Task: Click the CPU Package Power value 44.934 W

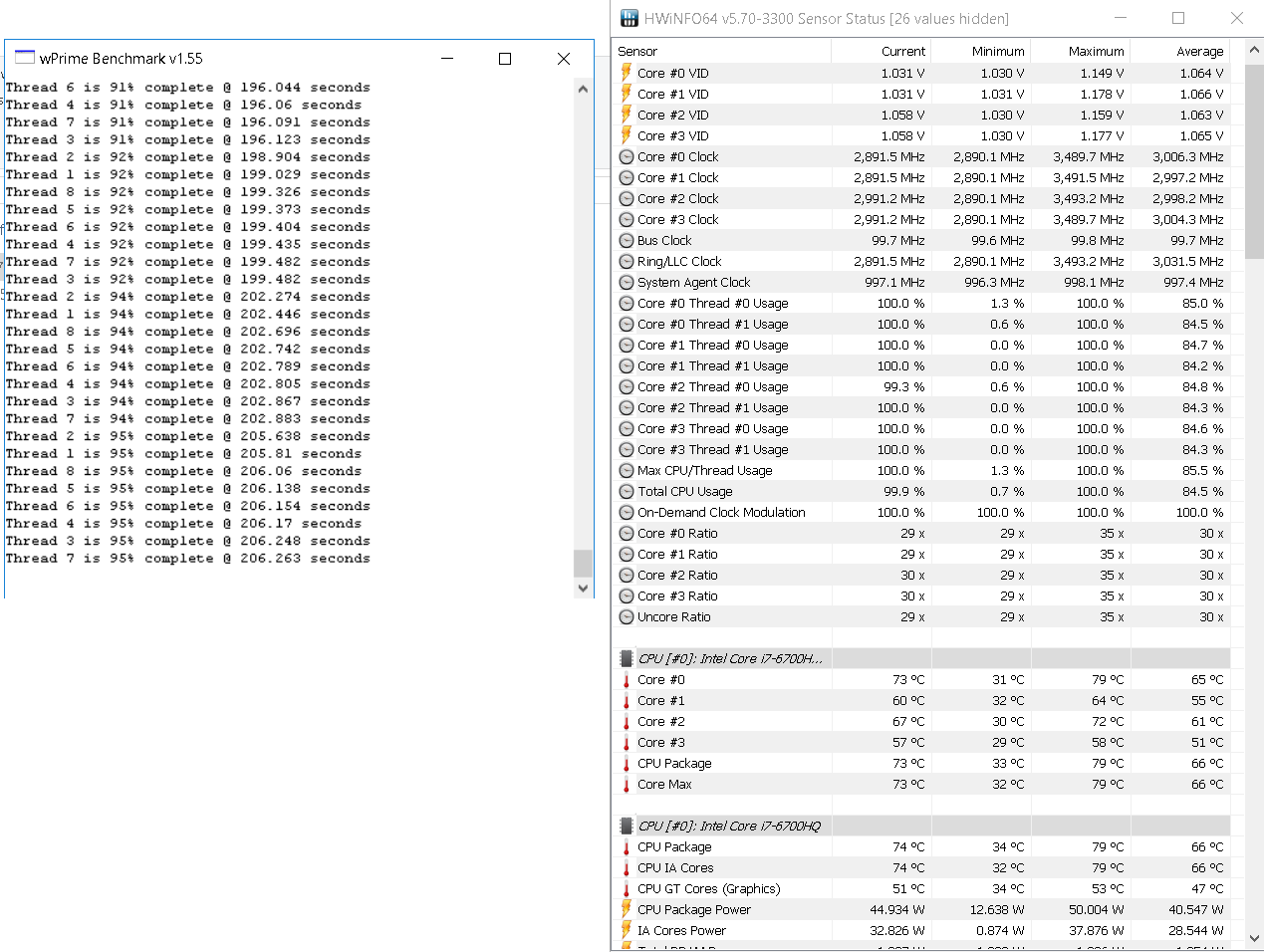Action: pos(897,909)
